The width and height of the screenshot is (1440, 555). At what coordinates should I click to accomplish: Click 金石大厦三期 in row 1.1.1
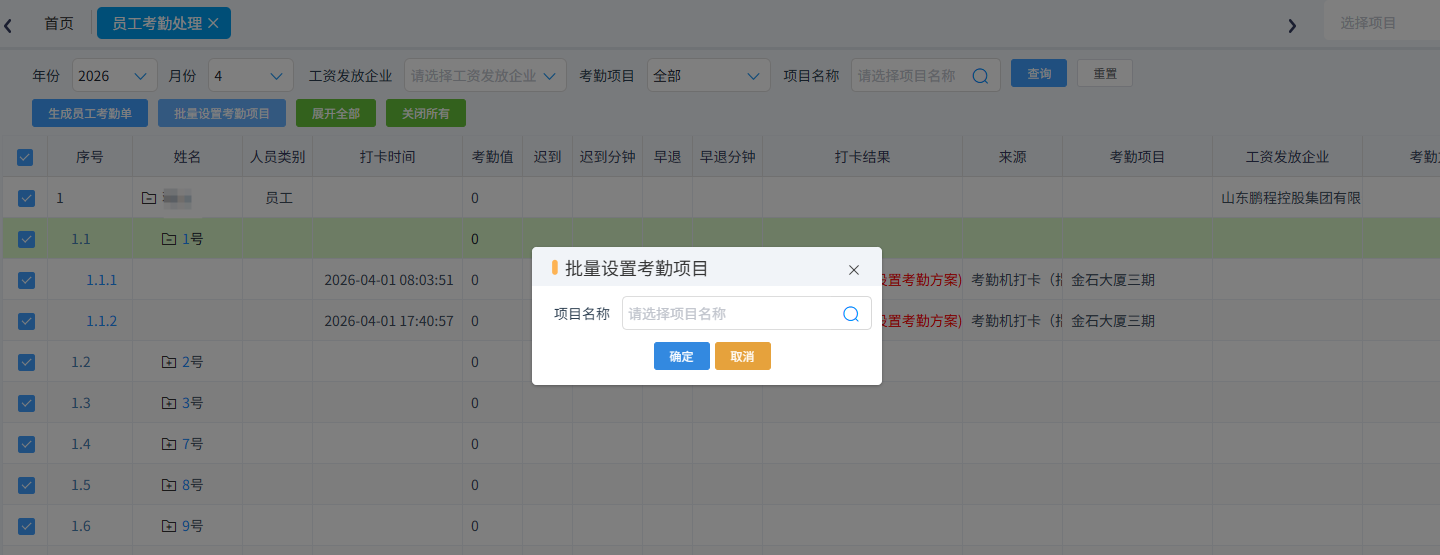coord(1113,280)
